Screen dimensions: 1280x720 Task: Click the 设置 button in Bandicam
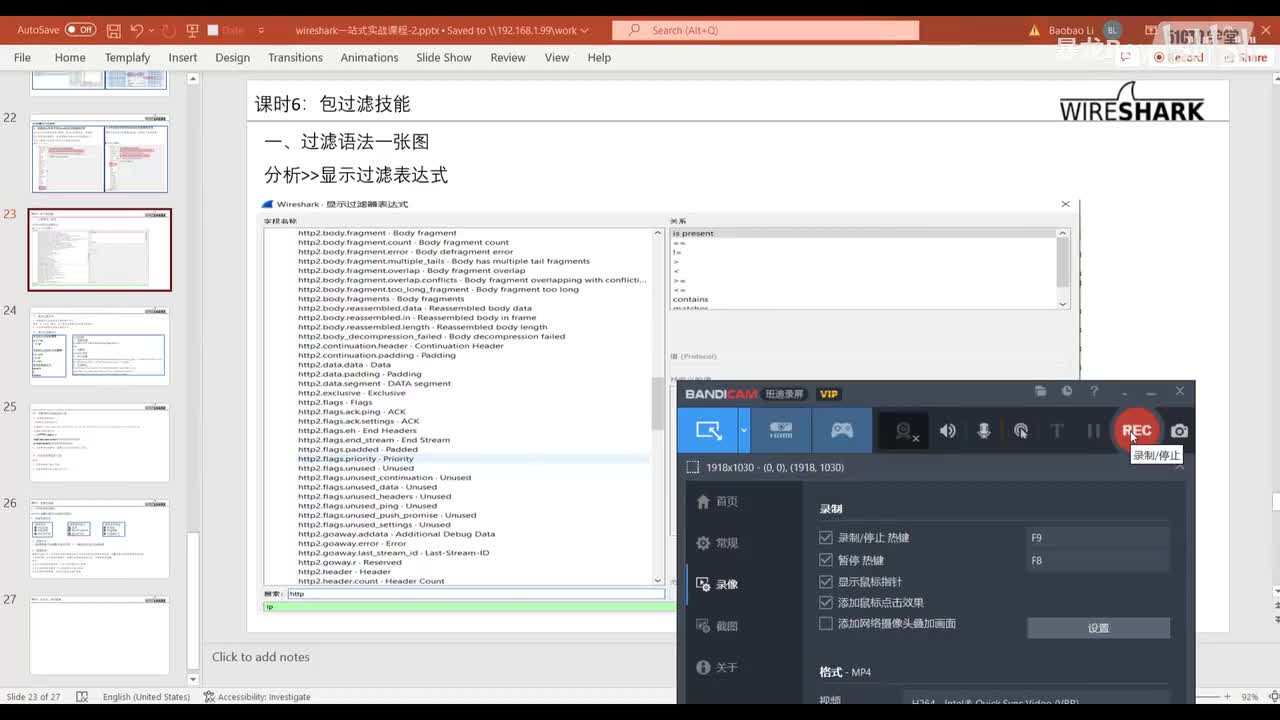tap(1098, 628)
